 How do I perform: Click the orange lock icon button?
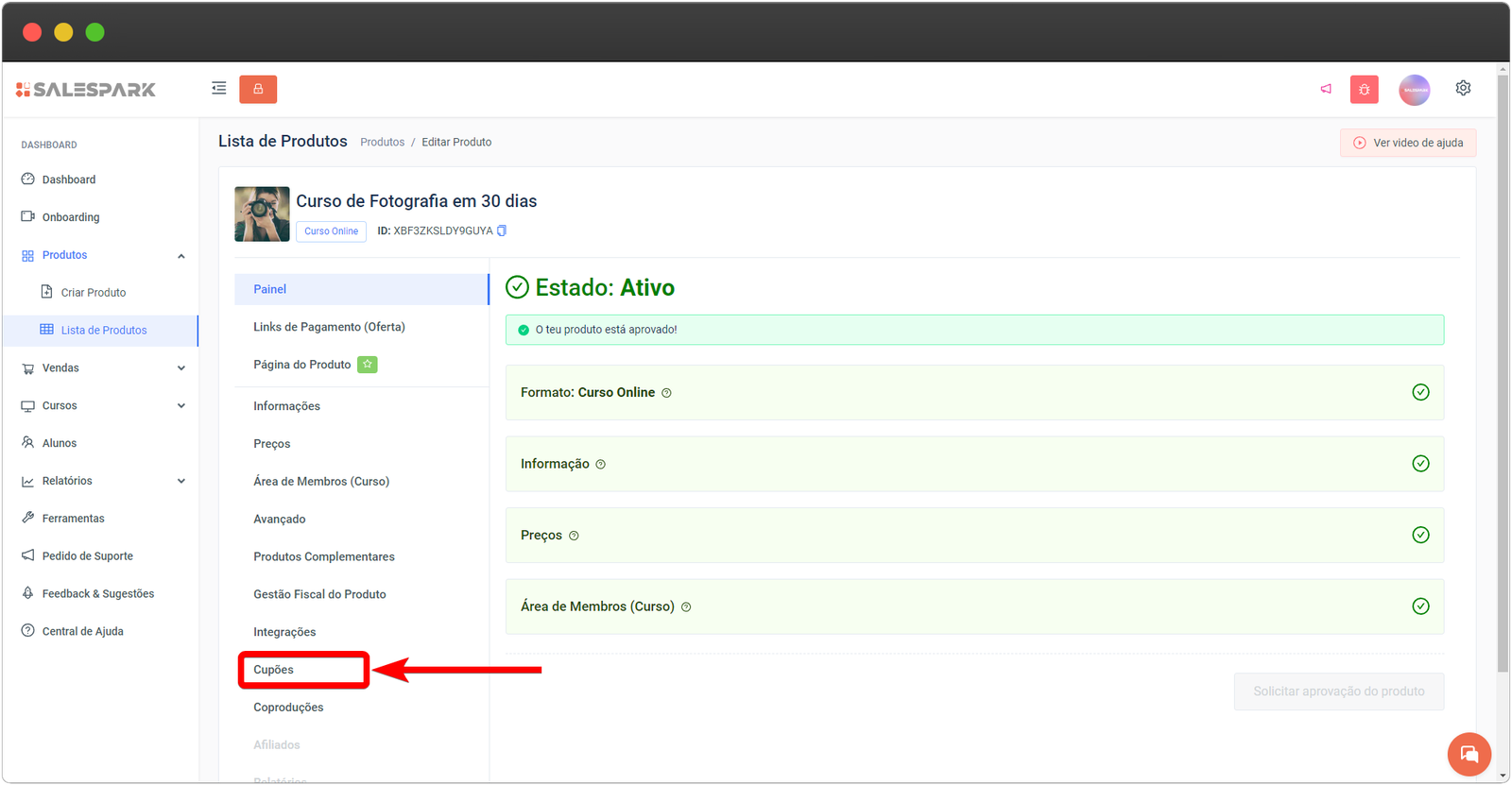[x=258, y=89]
